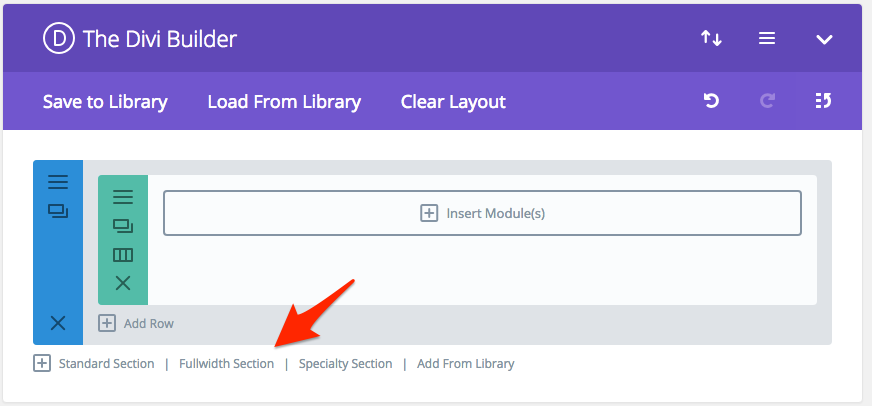Duplicate the blue section with clone icon
Screen dimensions: 872x406
(x=58, y=211)
